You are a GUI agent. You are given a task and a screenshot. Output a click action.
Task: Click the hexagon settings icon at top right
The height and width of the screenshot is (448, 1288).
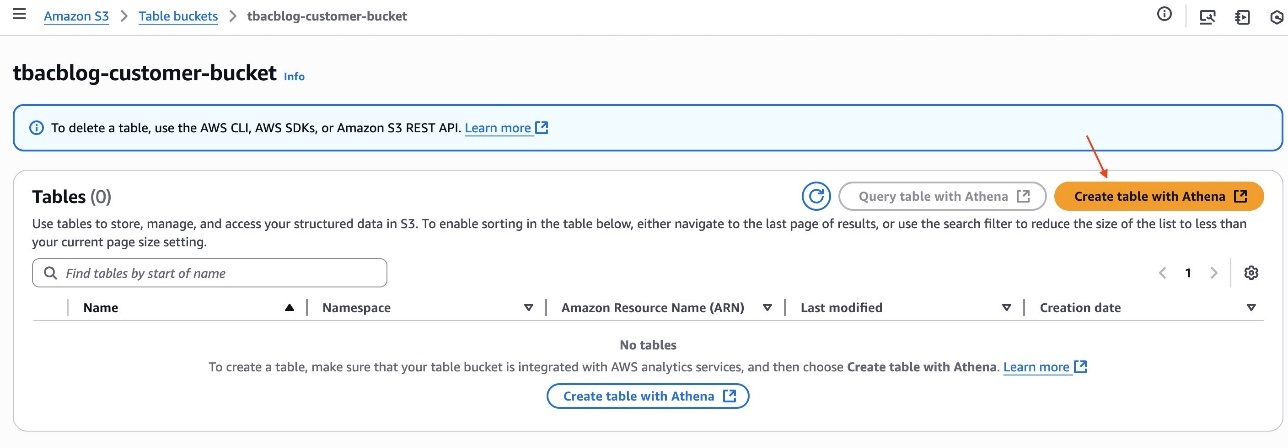point(1278,17)
